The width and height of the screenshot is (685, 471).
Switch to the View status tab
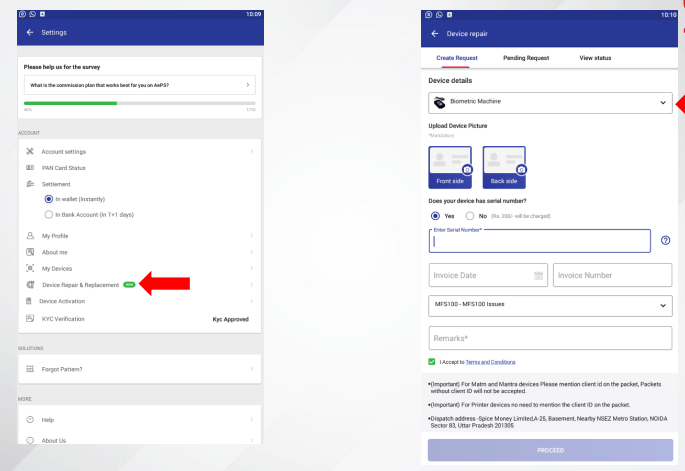click(595, 58)
